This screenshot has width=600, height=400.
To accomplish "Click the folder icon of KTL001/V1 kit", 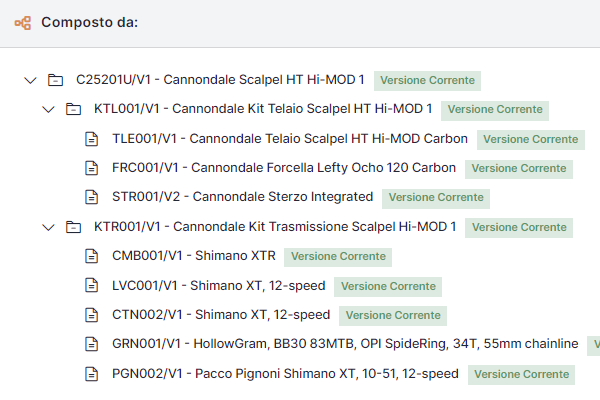I will click(x=73, y=109).
